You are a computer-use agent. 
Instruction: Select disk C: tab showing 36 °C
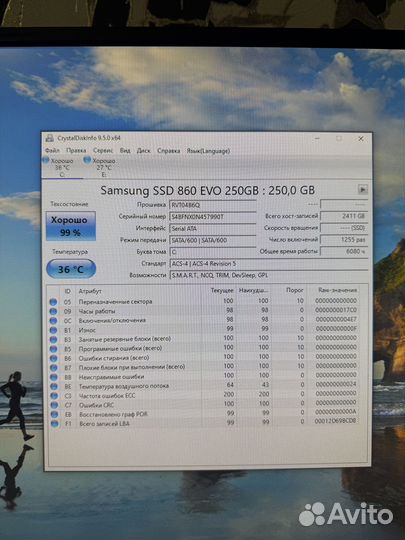click(x=62, y=167)
